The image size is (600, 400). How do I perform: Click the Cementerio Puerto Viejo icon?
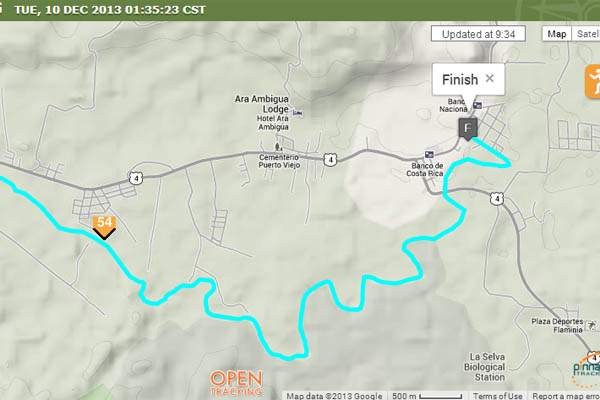(278, 147)
